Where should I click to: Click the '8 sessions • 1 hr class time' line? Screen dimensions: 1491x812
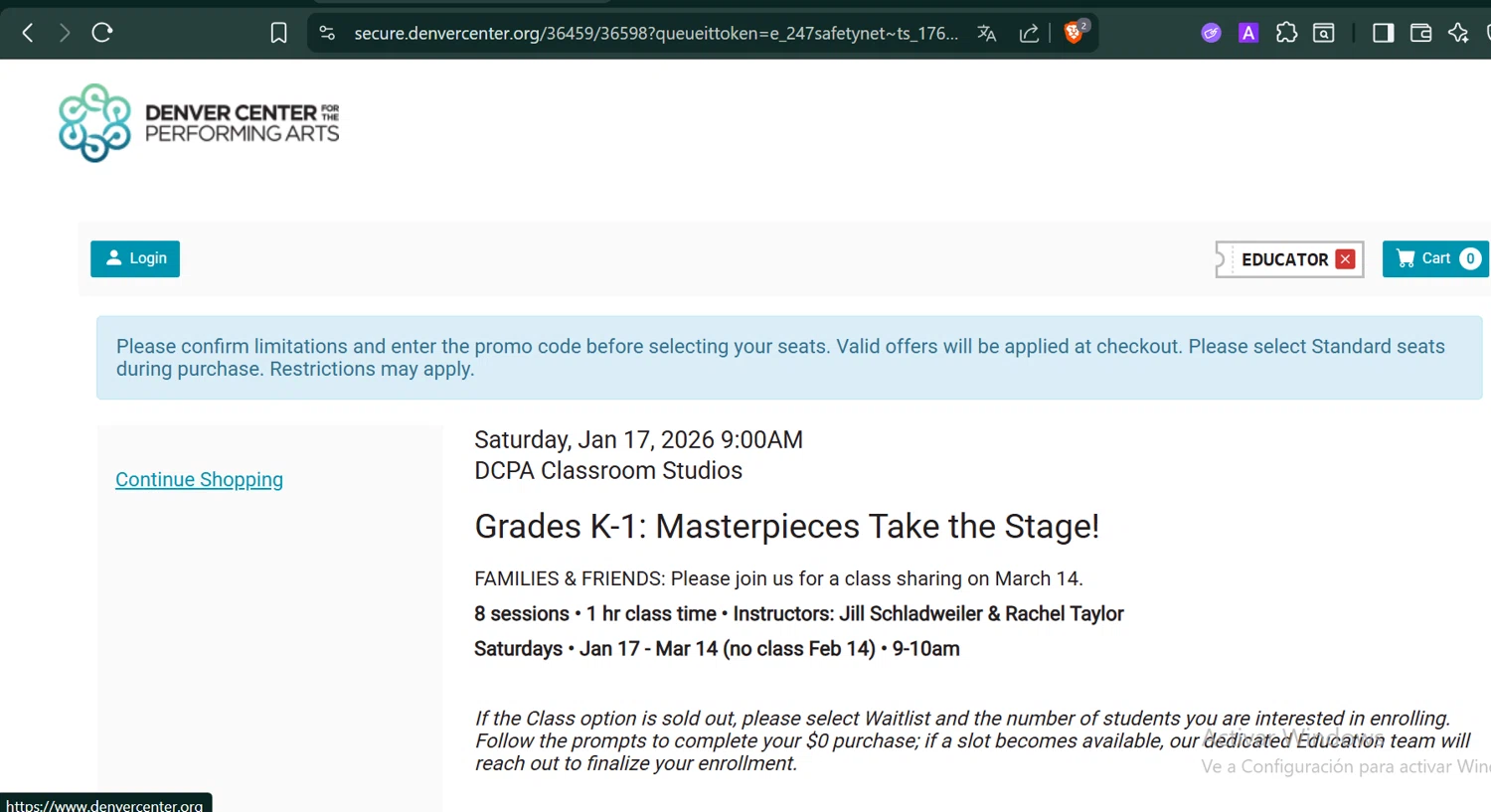[799, 613]
